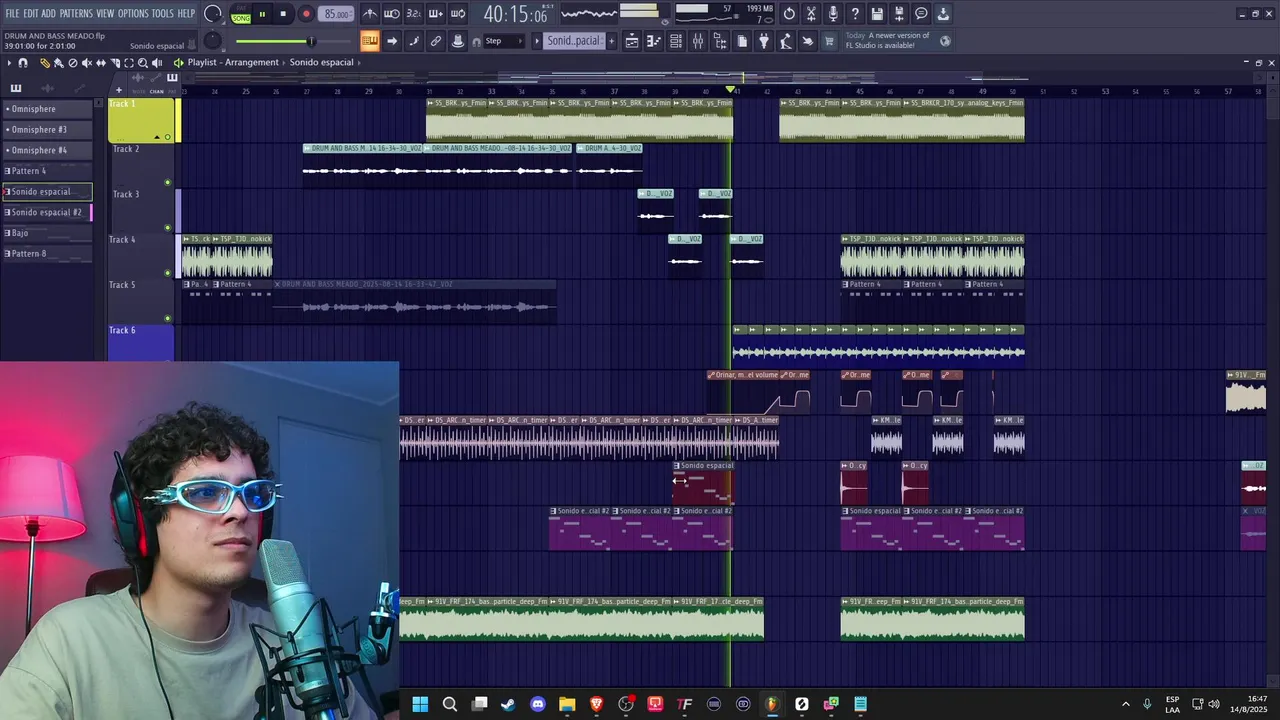The width and height of the screenshot is (1280, 720).
Task: Toggle loop recording button
Action: click(458, 14)
